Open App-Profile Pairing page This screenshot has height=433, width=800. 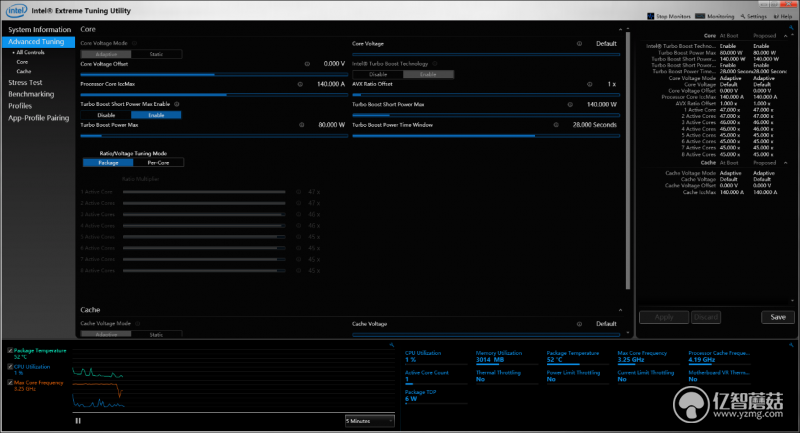38,118
